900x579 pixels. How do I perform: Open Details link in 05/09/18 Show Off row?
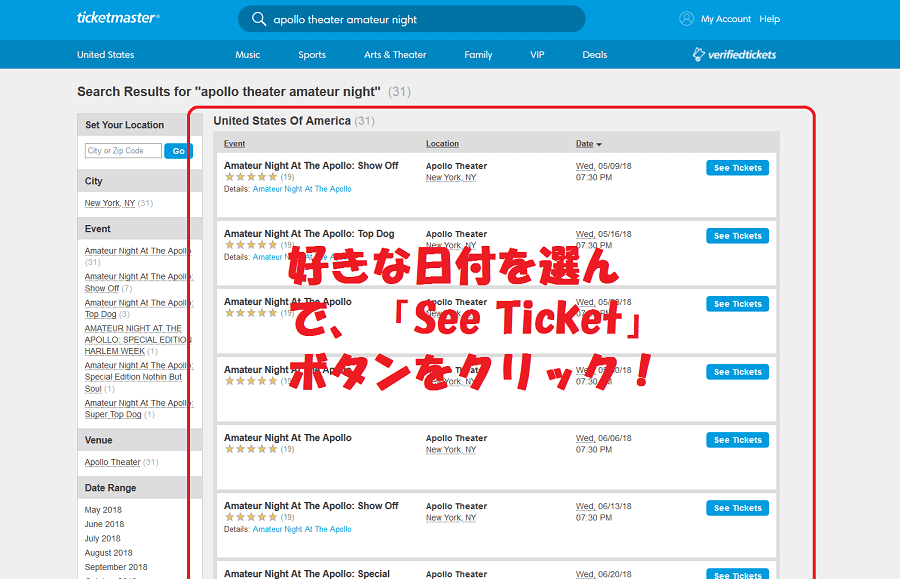pyautogui.click(x=302, y=189)
